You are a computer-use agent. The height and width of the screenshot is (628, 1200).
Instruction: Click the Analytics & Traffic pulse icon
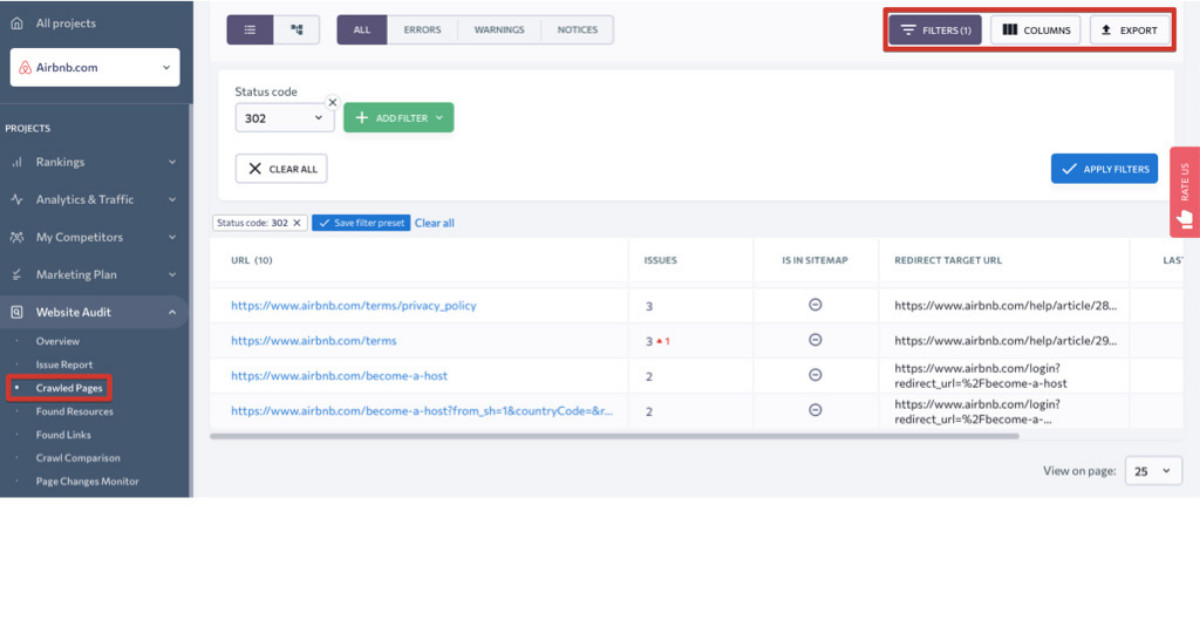click(x=17, y=200)
